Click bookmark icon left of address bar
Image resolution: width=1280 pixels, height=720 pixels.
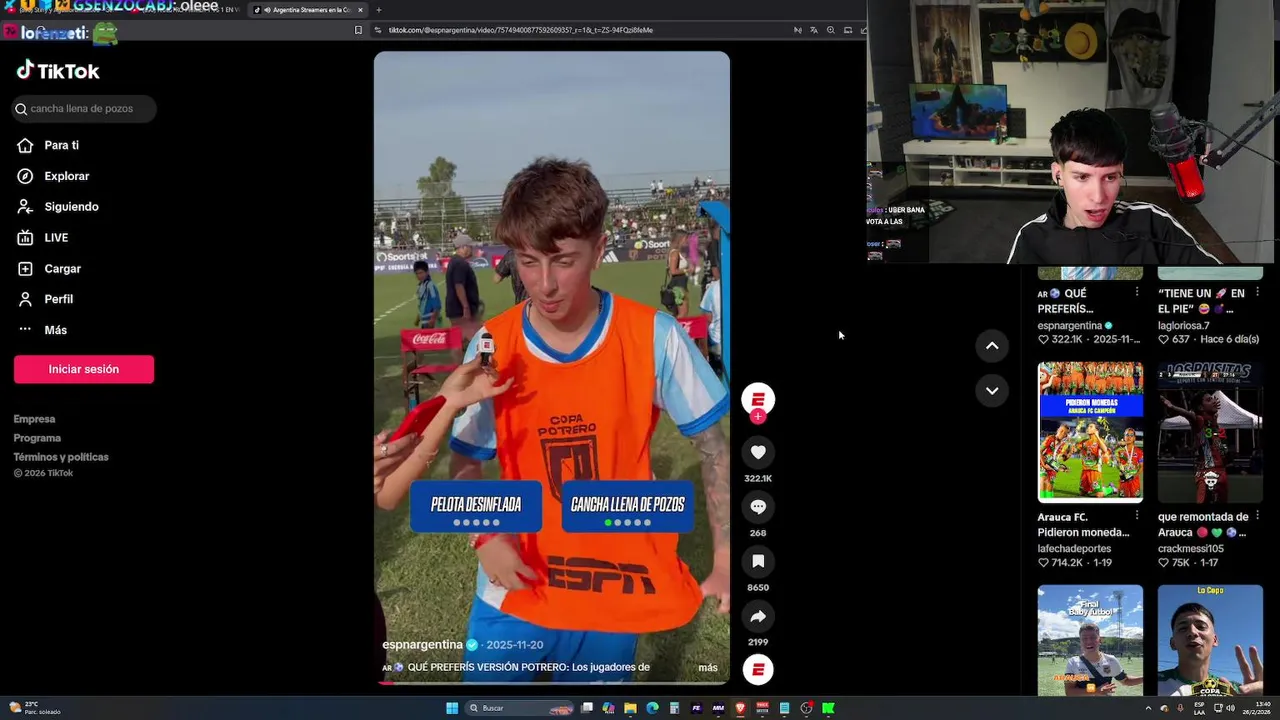358,30
